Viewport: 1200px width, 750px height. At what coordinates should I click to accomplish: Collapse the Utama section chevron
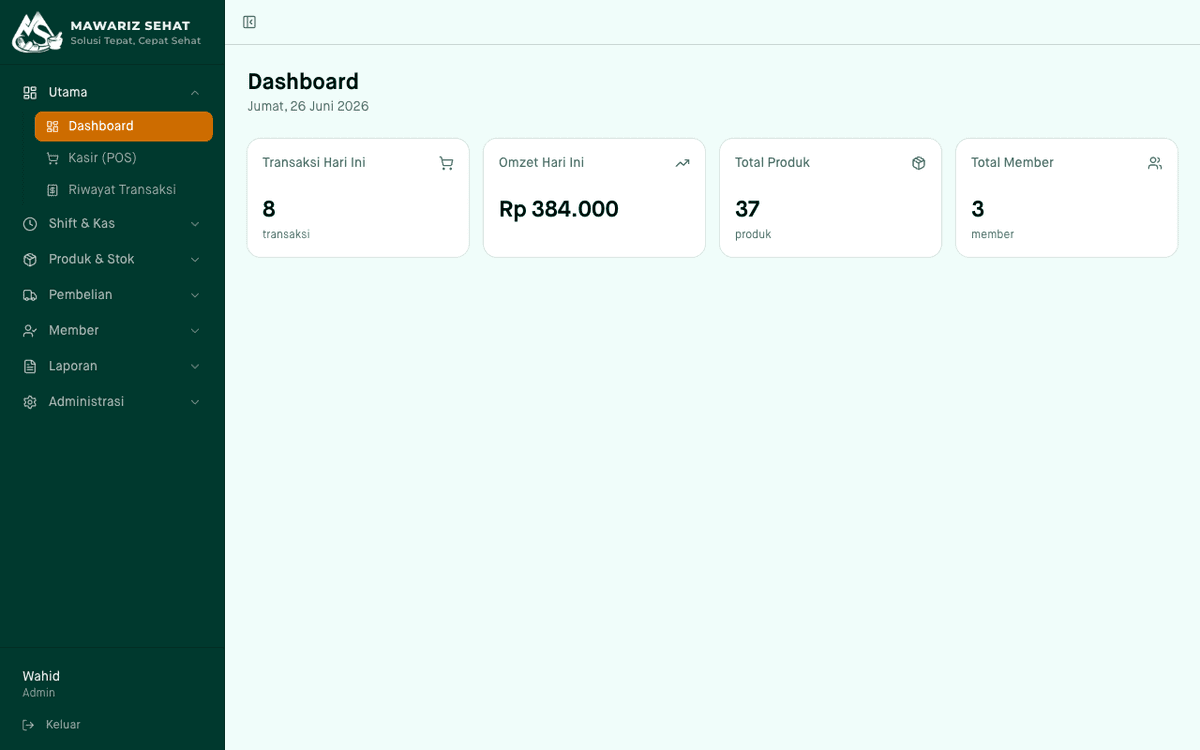point(195,92)
